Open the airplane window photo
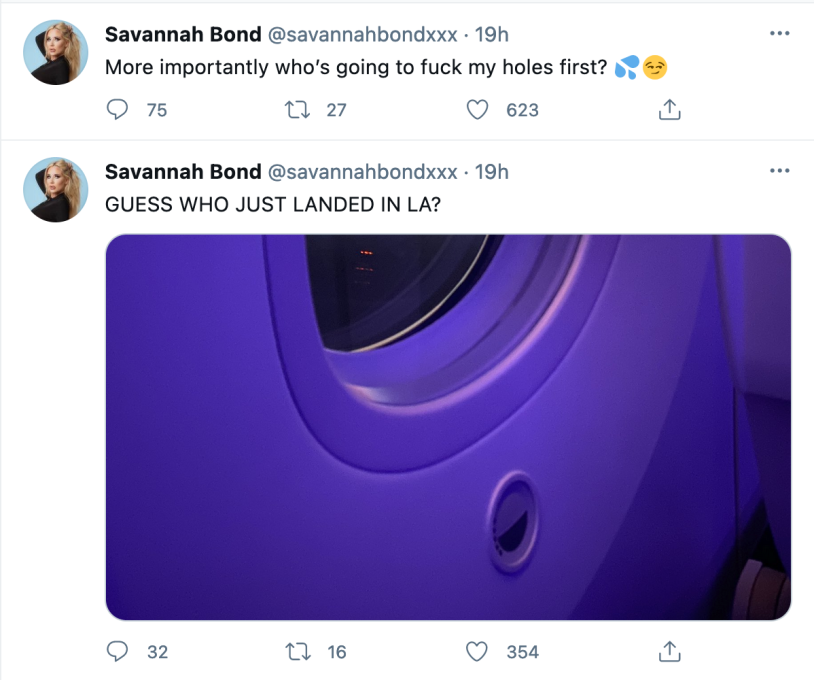The width and height of the screenshot is (814, 680). pyautogui.click(x=448, y=427)
